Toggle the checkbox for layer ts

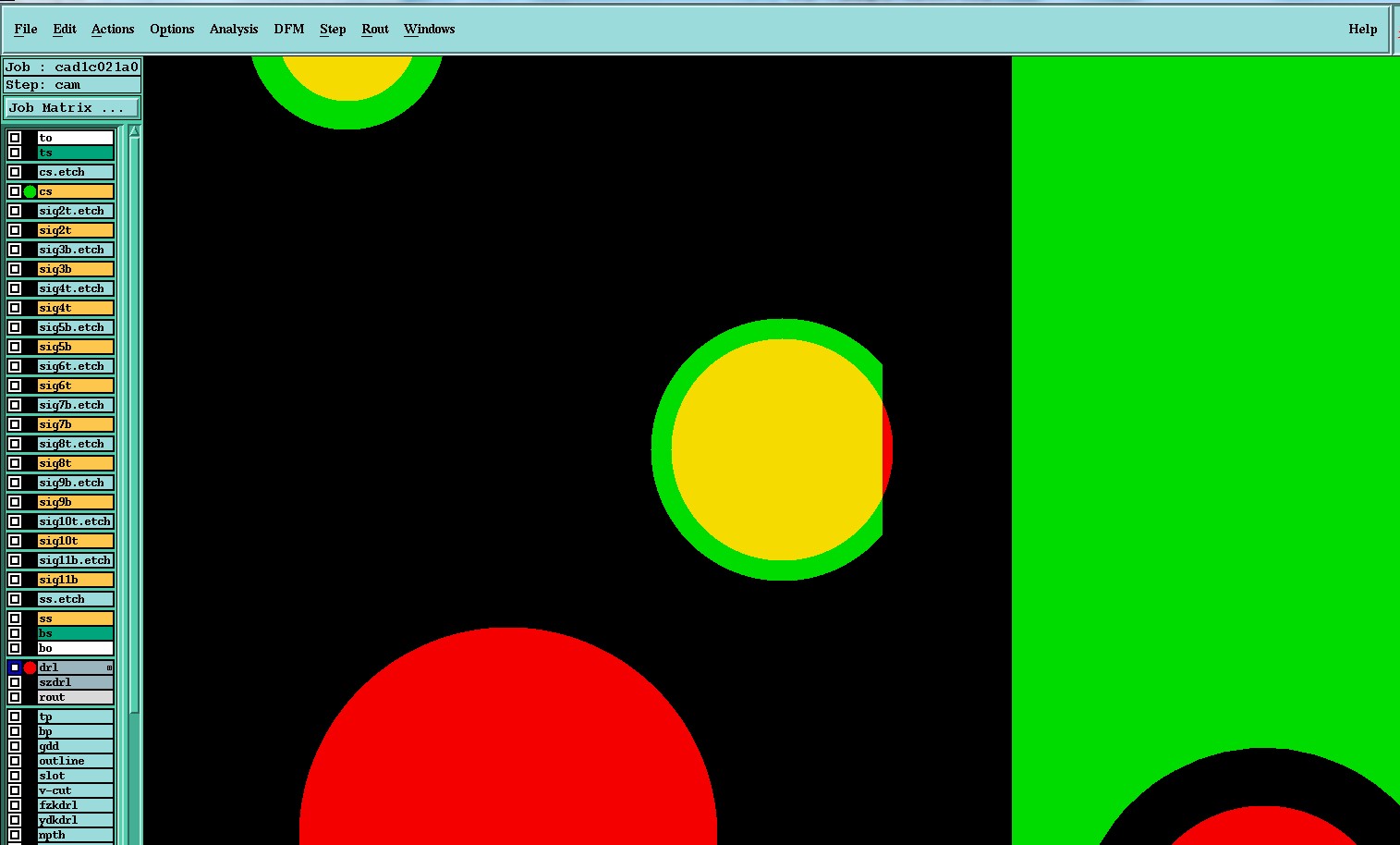15,153
